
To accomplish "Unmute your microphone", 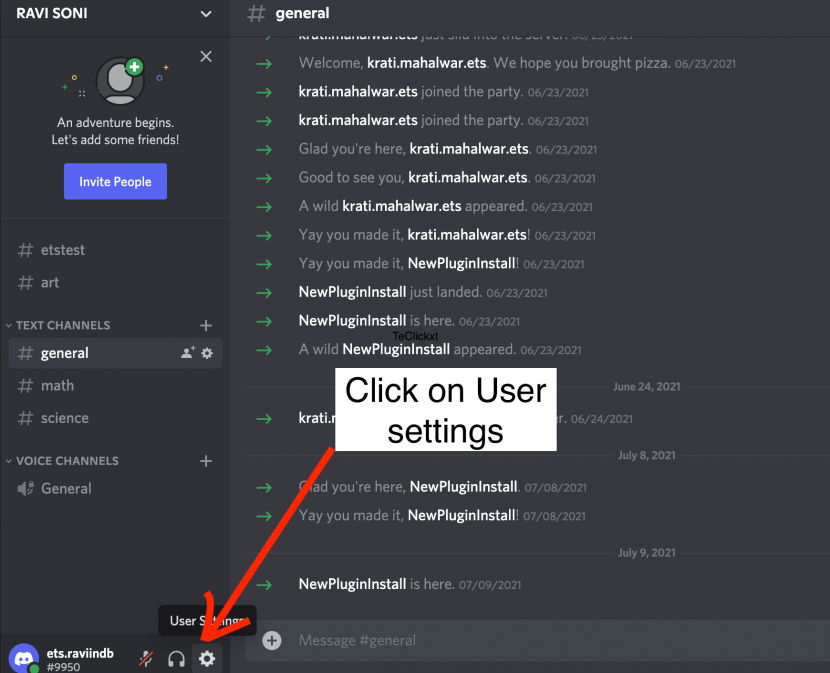I will pyautogui.click(x=145, y=658).
